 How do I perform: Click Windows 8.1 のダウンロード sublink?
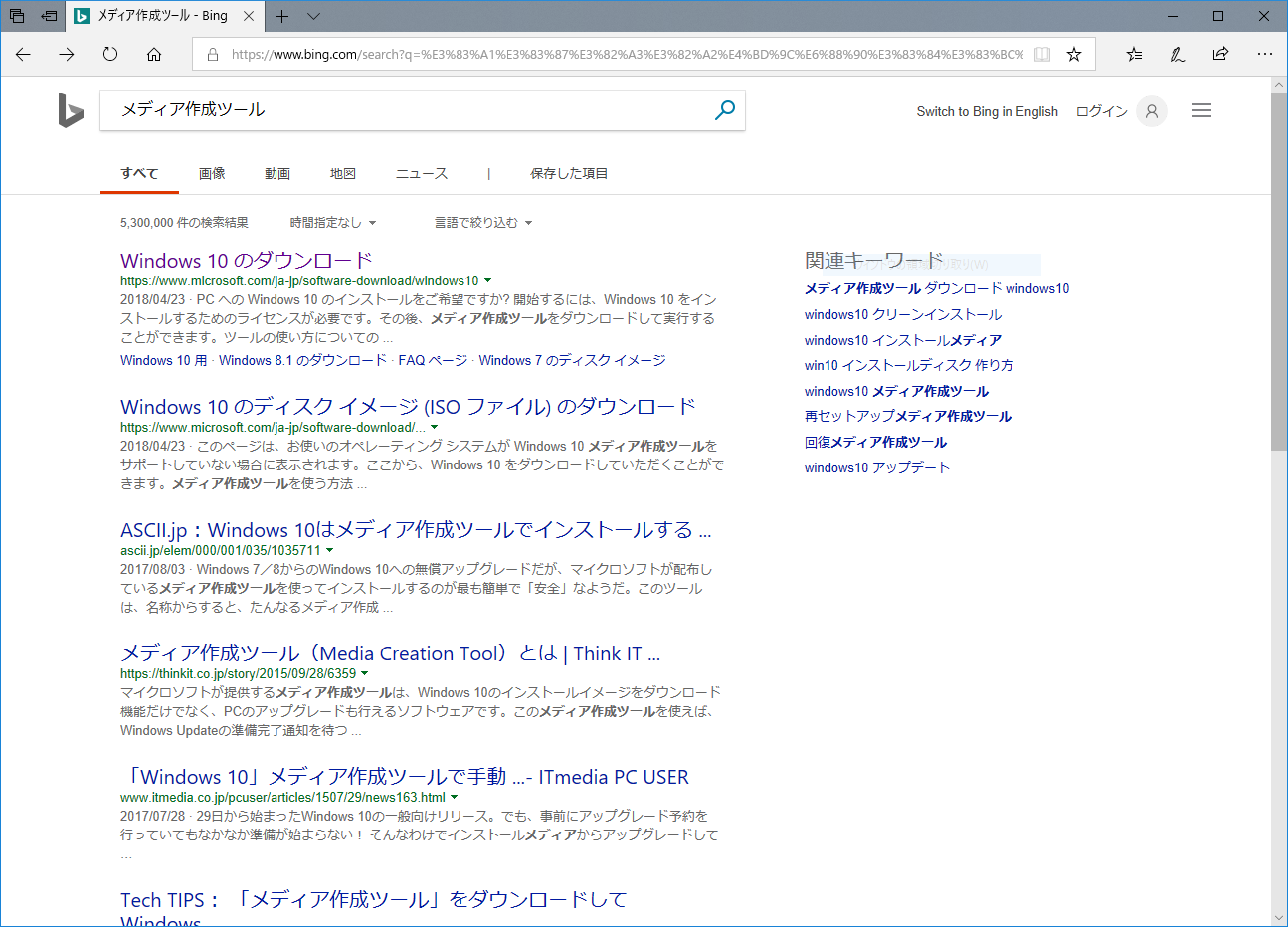[x=302, y=360]
